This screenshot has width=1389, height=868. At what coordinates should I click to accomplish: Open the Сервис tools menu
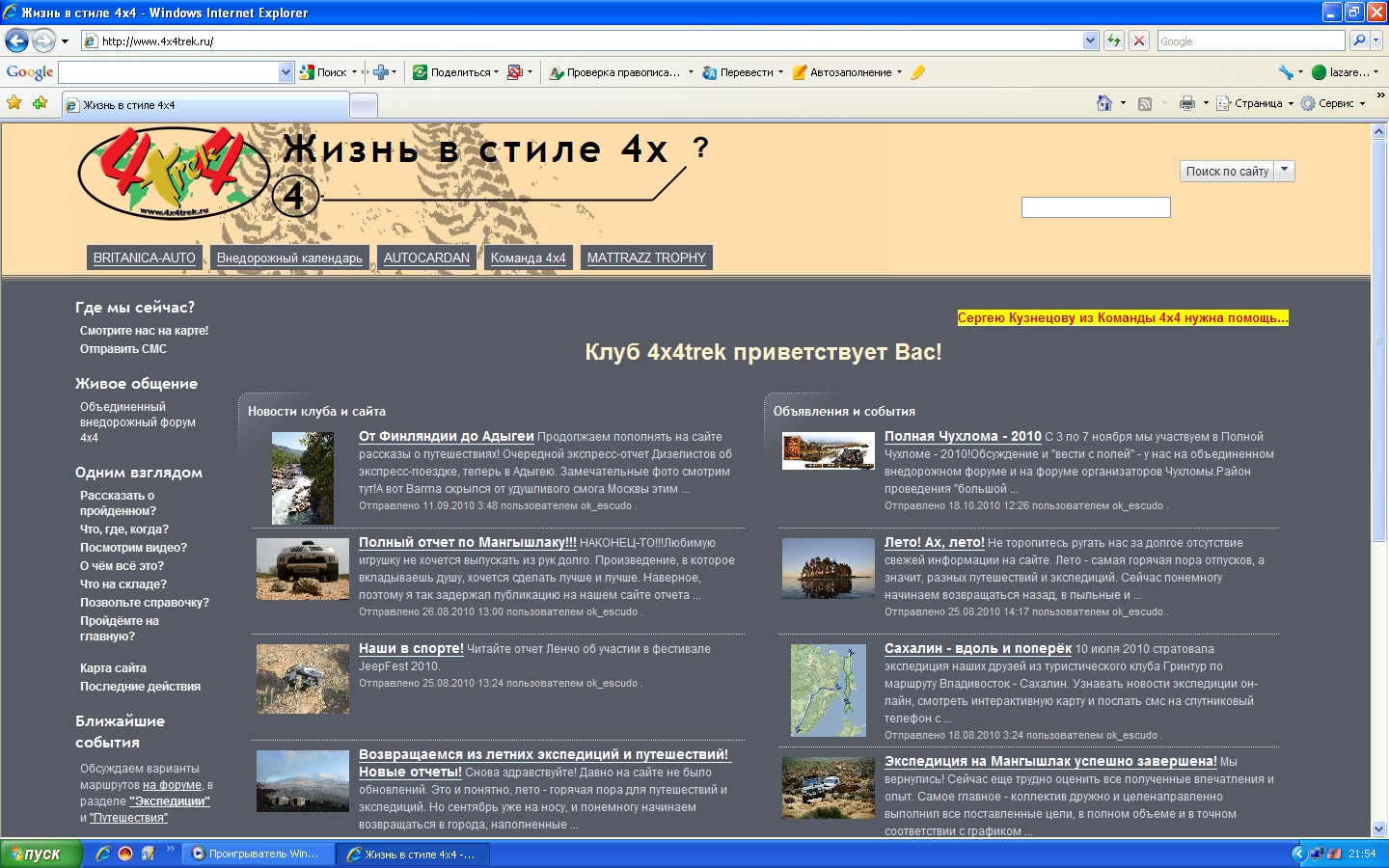1335,103
